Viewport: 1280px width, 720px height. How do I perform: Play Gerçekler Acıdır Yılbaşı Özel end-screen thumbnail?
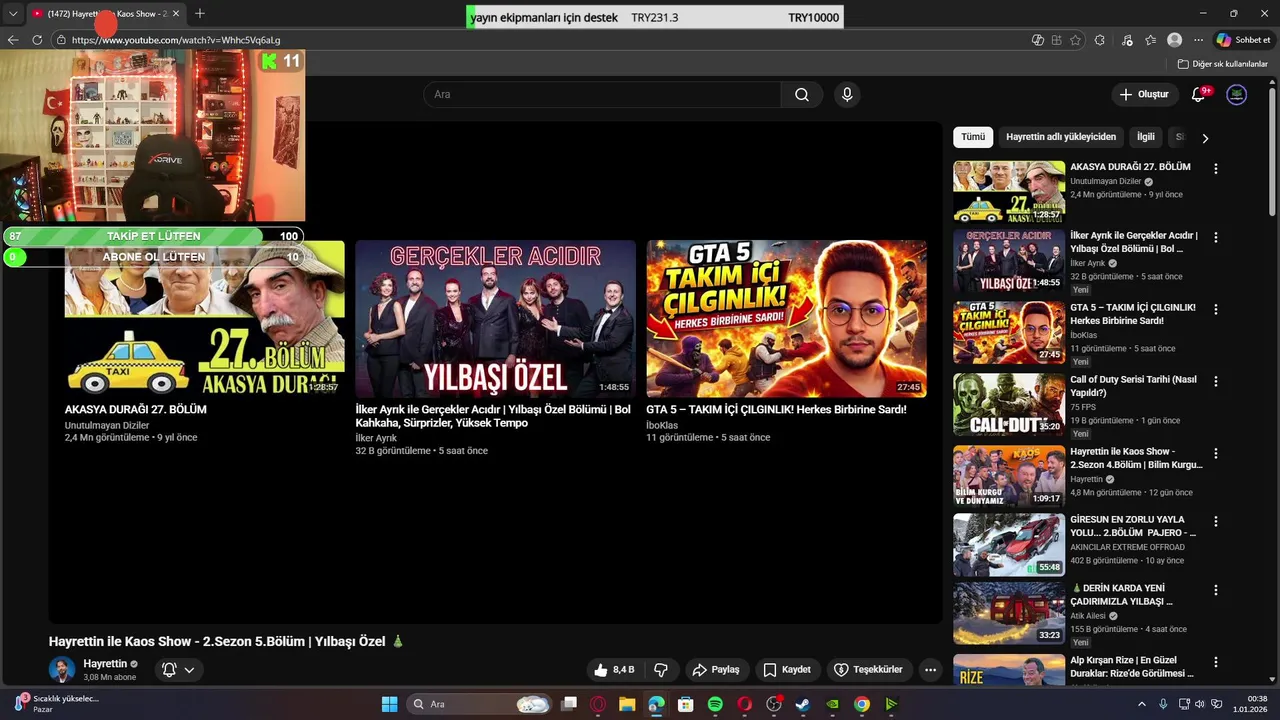point(495,318)
